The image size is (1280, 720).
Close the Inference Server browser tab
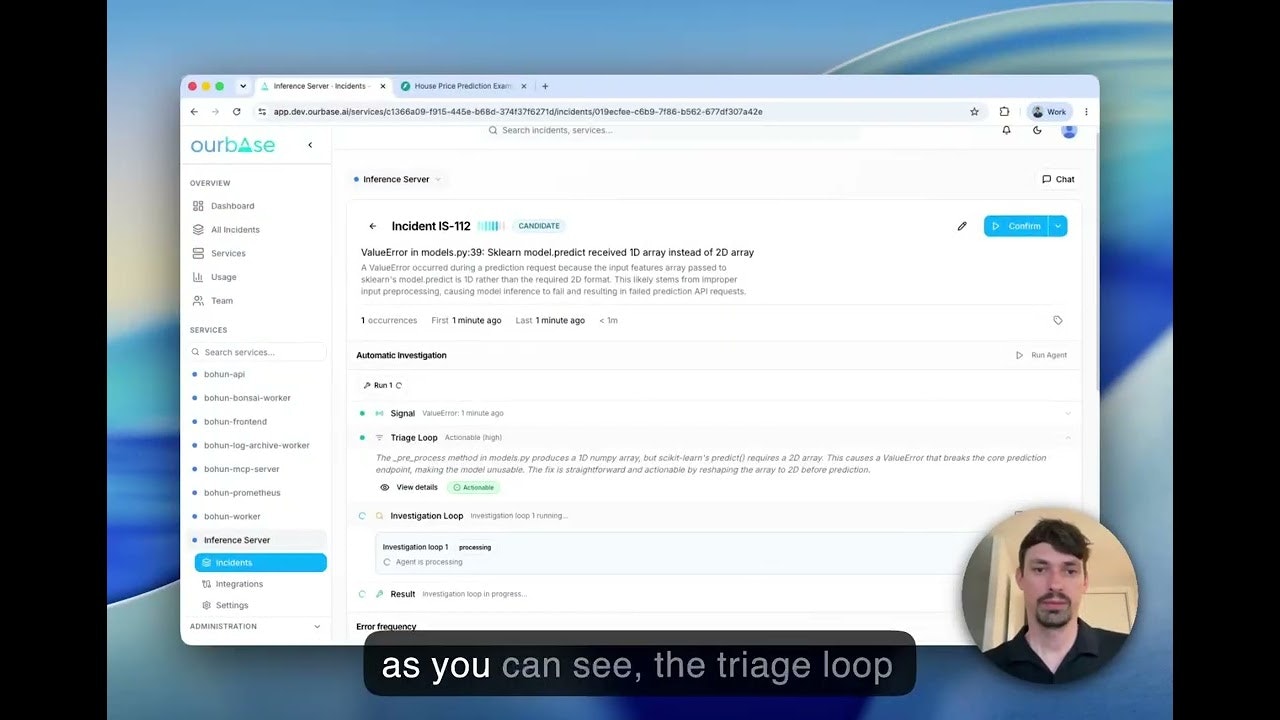coord(380,86)
